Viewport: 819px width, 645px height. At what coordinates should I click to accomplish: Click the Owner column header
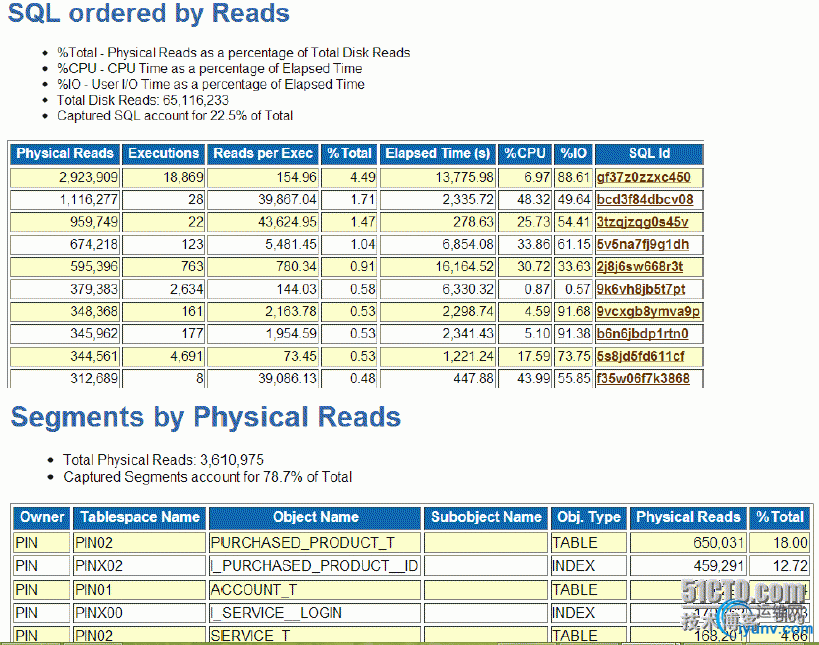pyautogui.click(x=42, y=517)
